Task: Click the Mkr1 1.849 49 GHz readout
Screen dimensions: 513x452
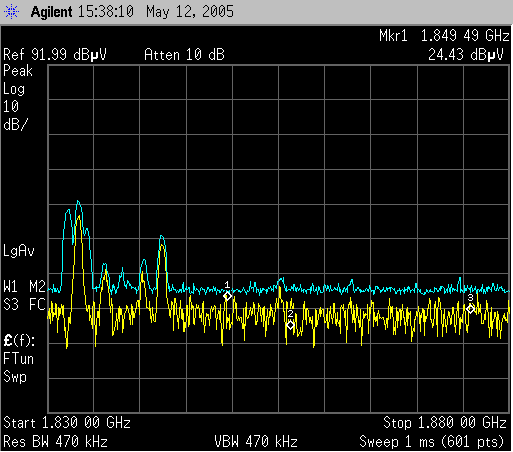Action: click(444, 36)
